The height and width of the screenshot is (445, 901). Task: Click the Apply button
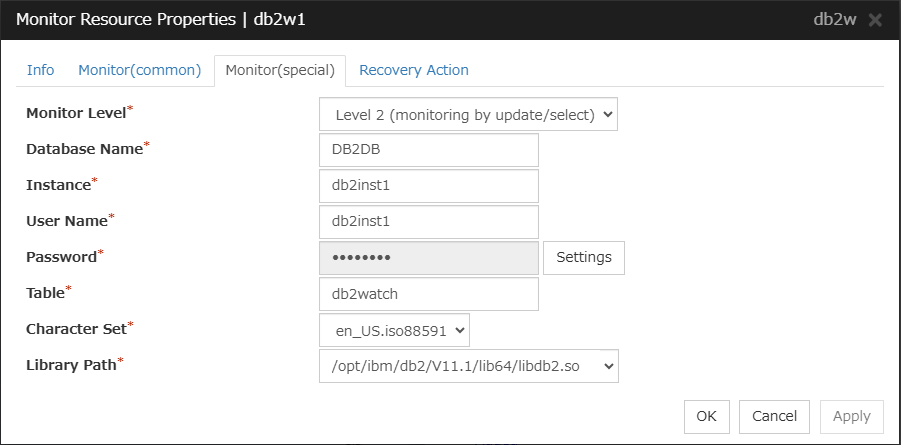(851, 416)
